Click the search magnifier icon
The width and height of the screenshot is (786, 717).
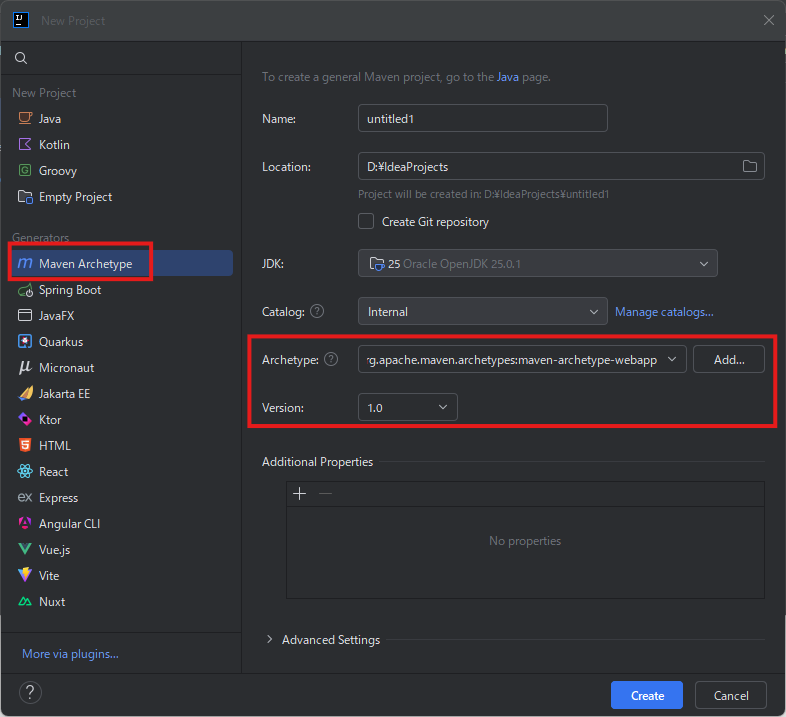click(21, 58)
